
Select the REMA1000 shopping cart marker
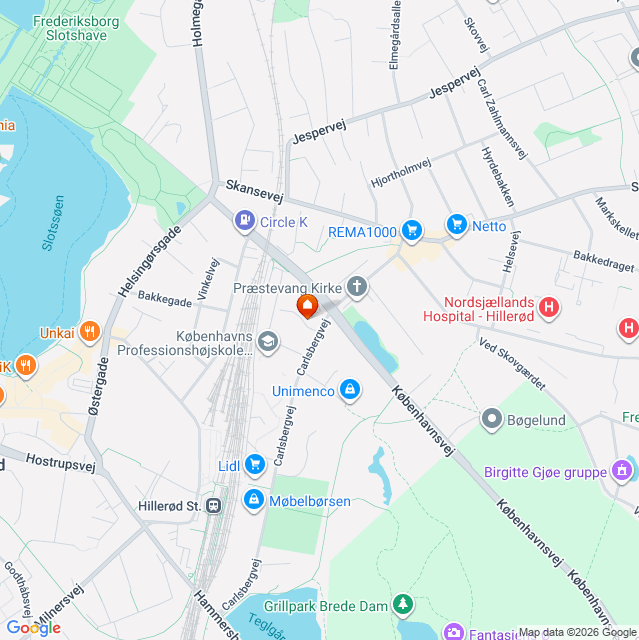(x=412, y=231)
